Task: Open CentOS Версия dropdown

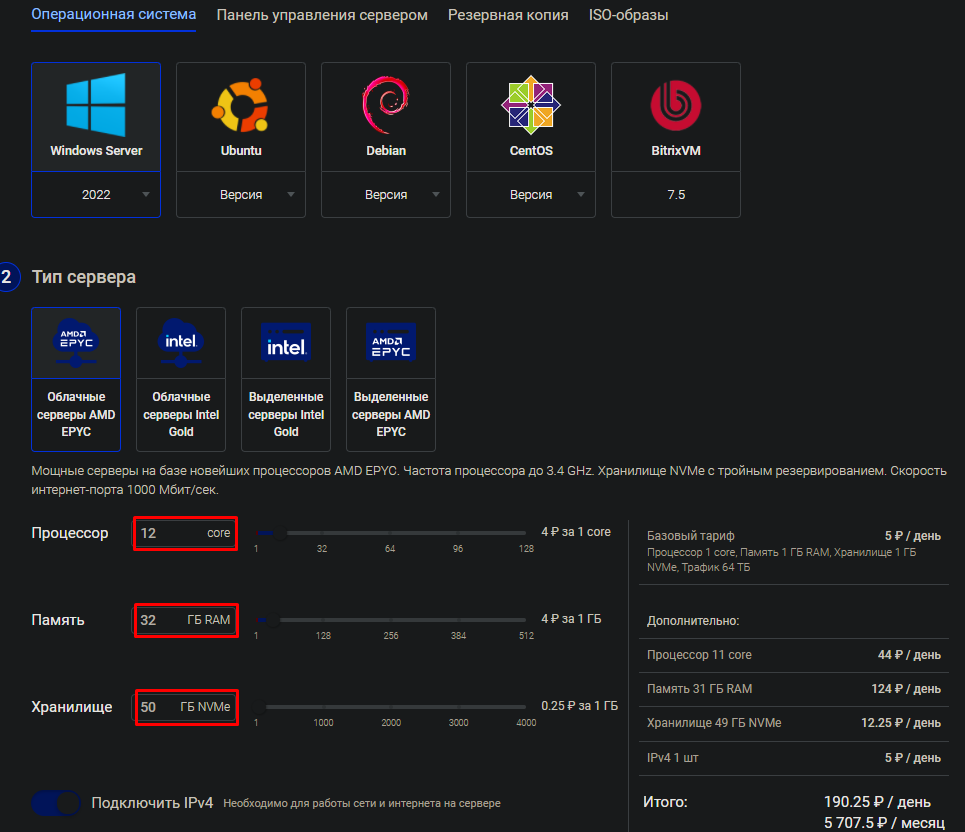Action: point(531,194)
